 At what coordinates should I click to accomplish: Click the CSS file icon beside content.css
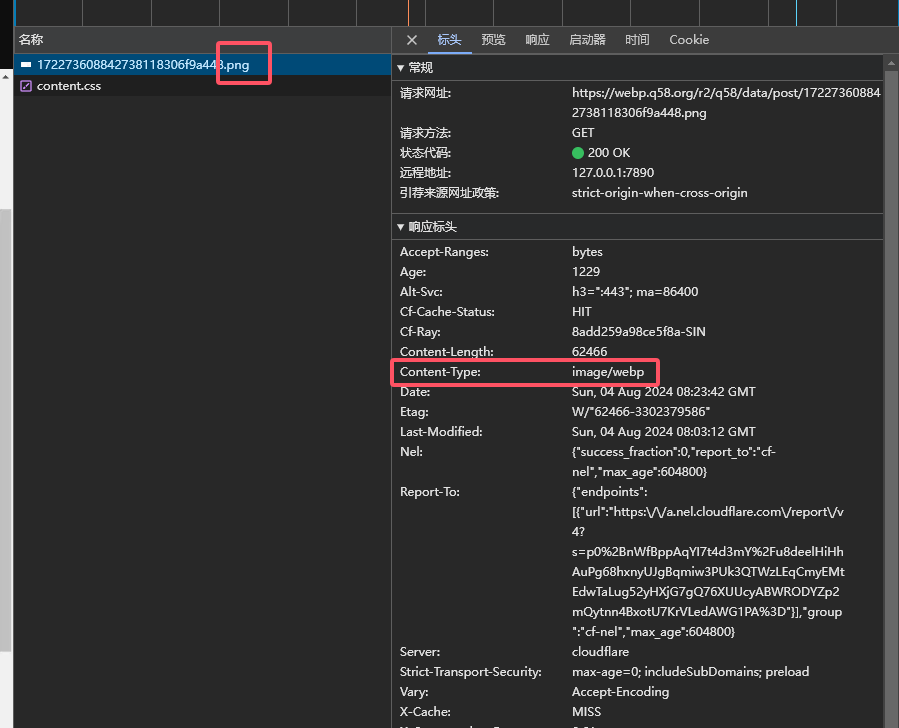26,86
